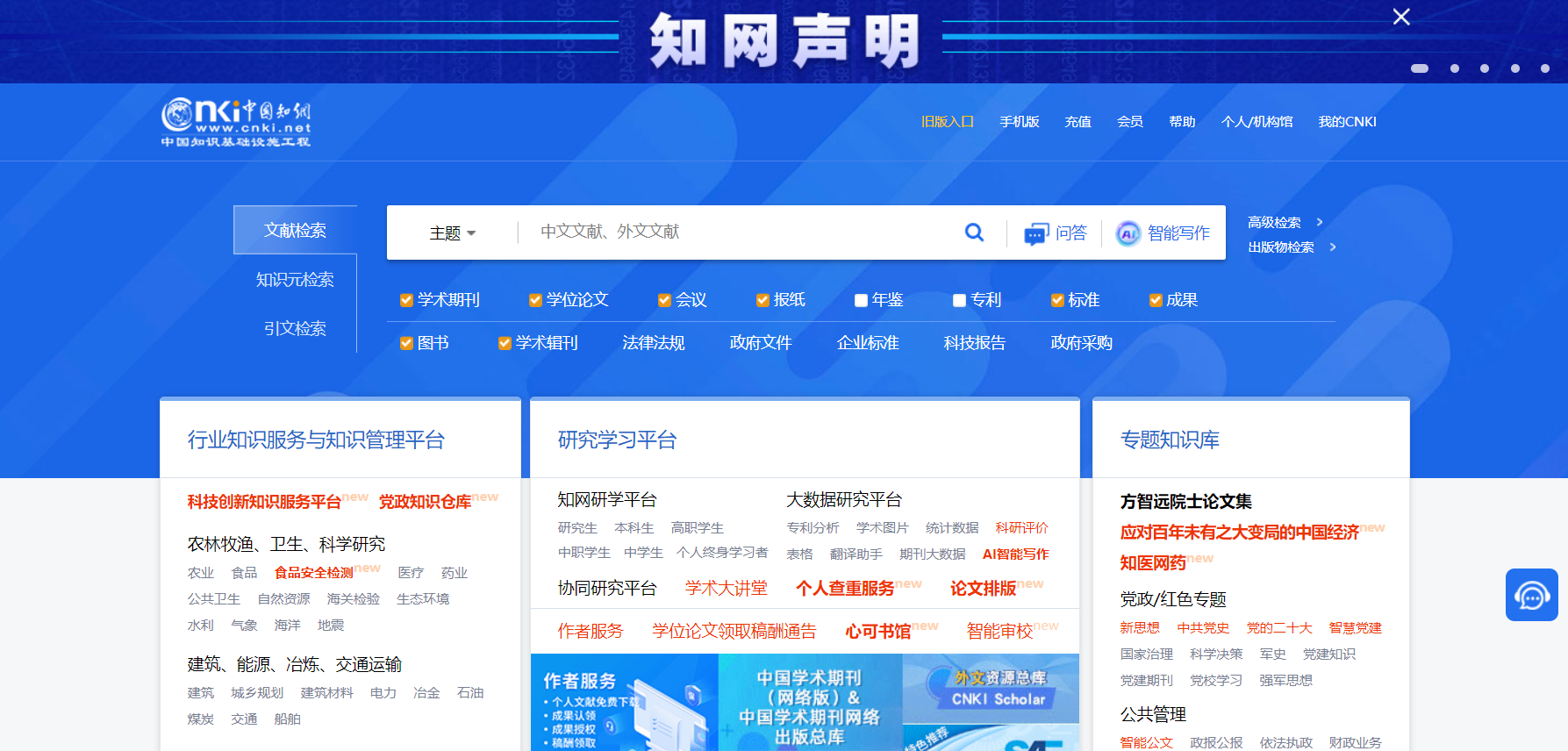Open 党政知识仓库 link
The height and width of the screenshot is (751, 1568).
tap(426, 502)
